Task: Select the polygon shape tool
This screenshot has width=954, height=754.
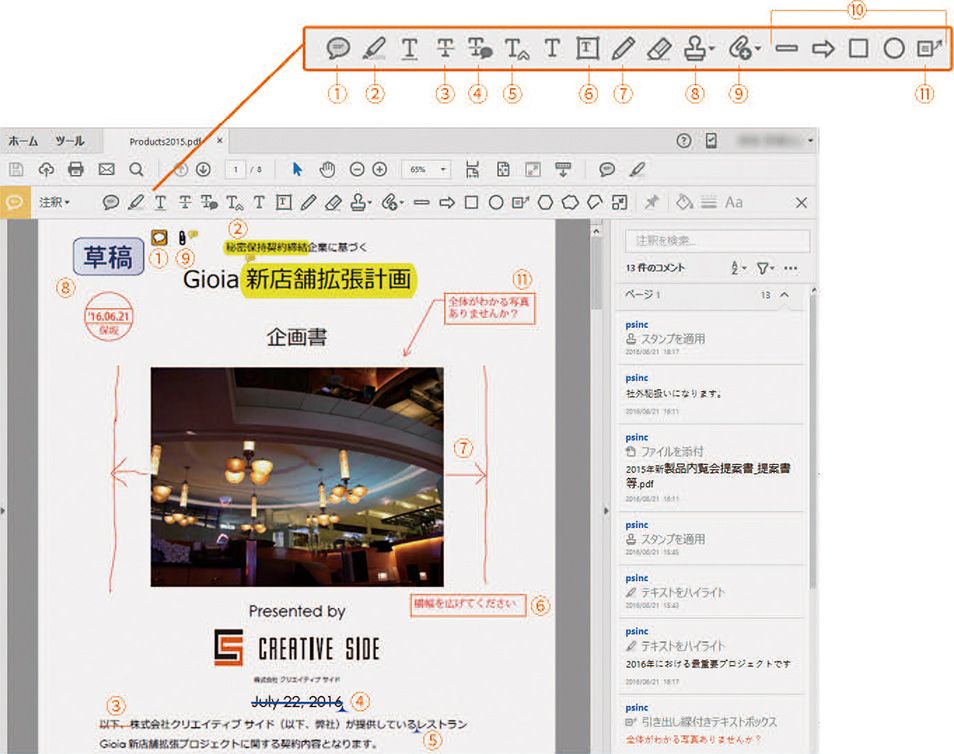Action: pos(545,202)
